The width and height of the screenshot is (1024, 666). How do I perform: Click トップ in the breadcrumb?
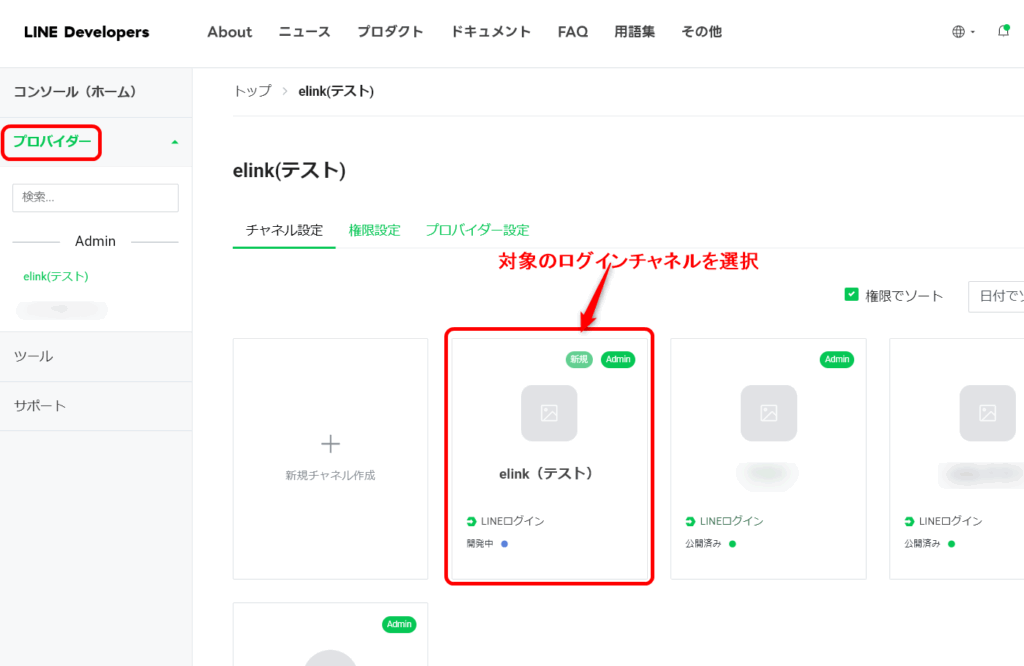point(252,91)
